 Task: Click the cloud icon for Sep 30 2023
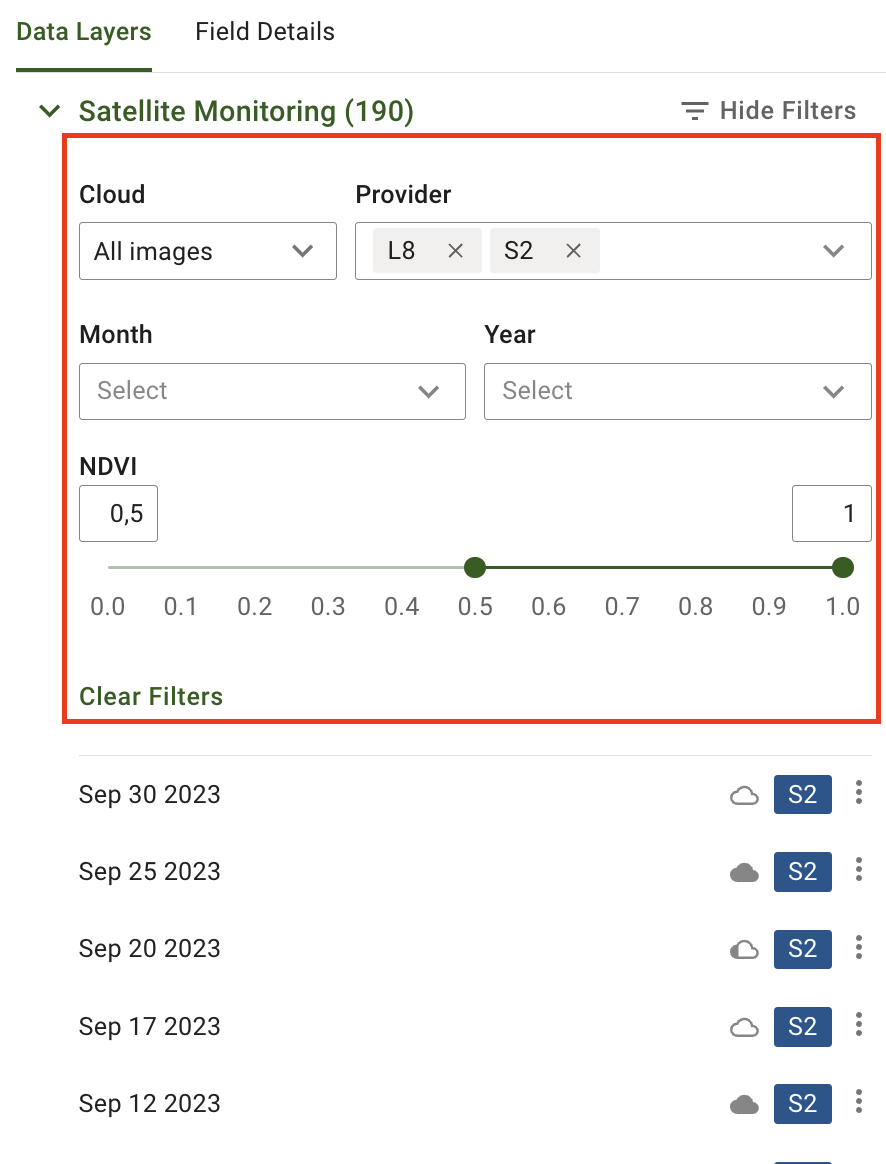[744, 796]
